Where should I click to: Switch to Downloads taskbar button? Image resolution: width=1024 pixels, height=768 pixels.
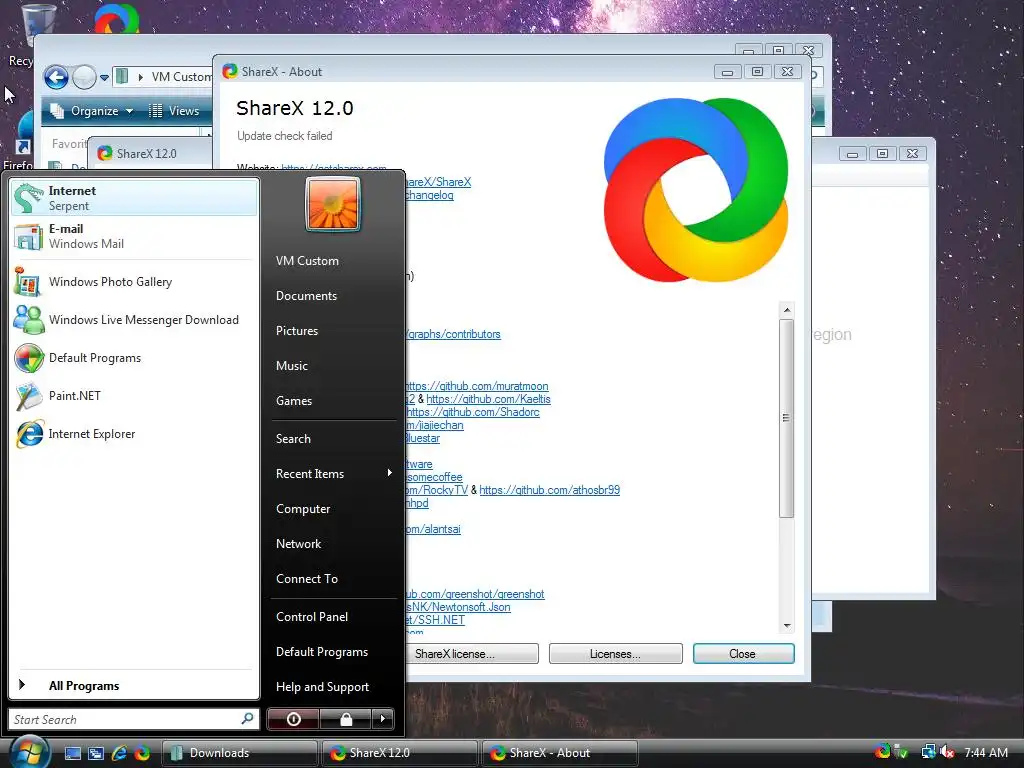[240, 753]
